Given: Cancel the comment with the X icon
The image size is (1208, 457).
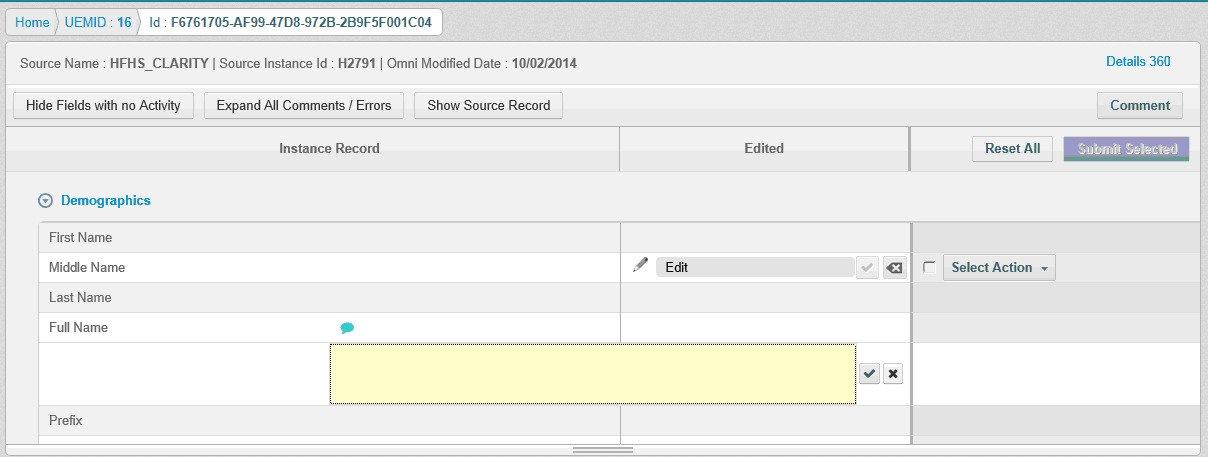Looking at the screenshot, I should [894, 374].
